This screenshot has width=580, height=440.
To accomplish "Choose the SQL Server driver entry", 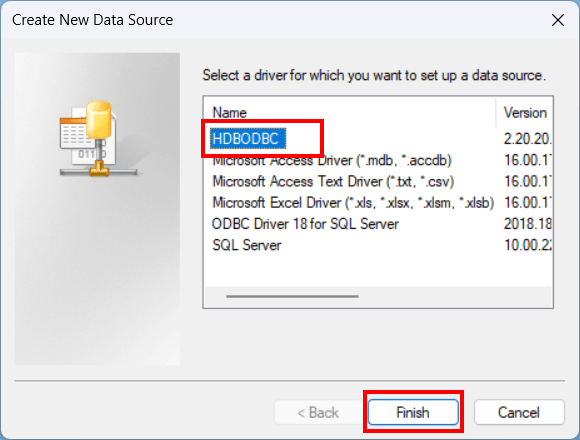I will 247,245.
